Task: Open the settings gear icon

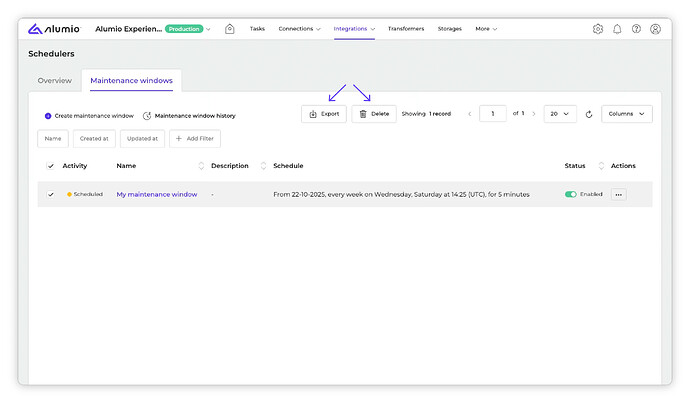Action: 598,29
